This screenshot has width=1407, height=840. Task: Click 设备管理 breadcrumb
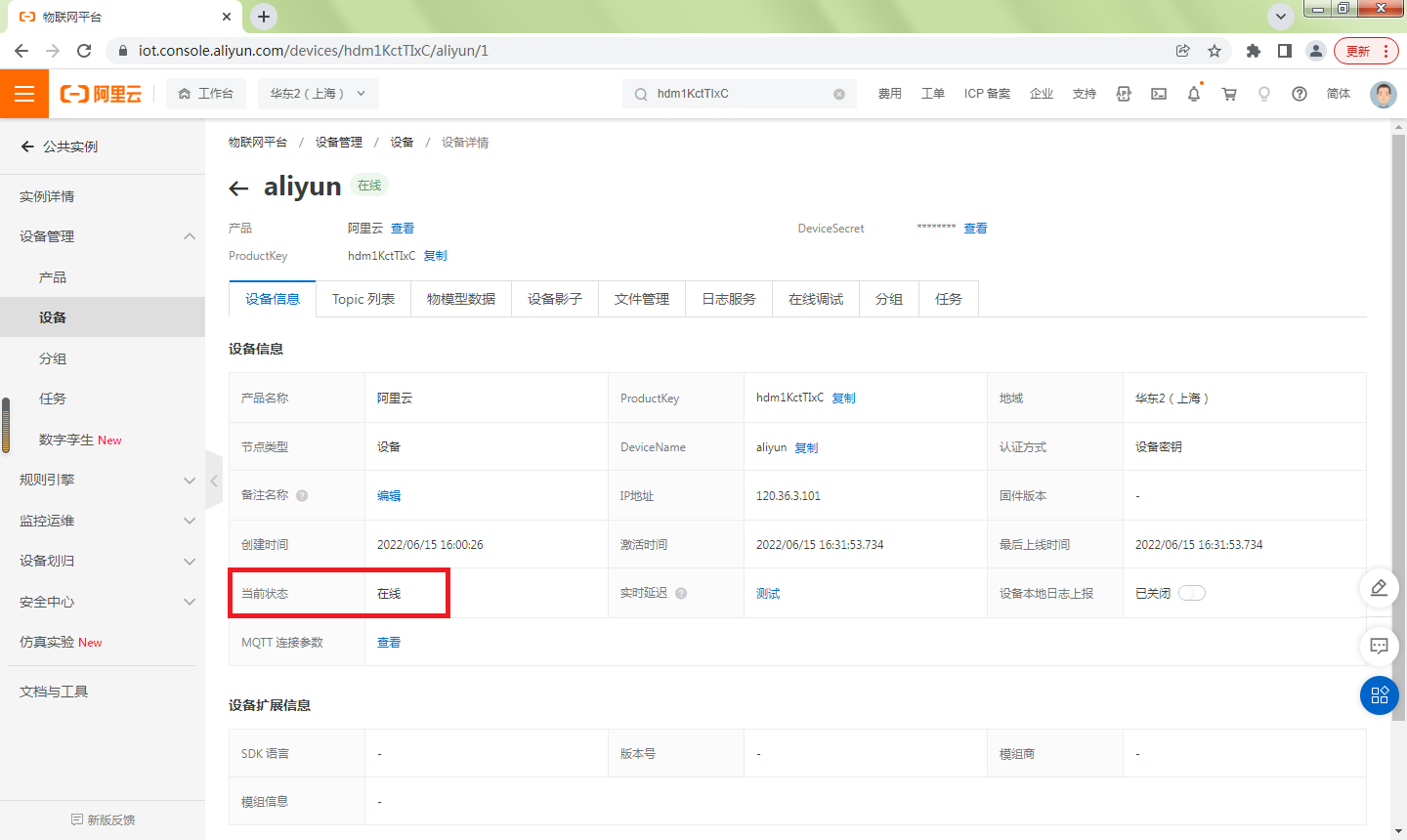(x=339, y=143)
